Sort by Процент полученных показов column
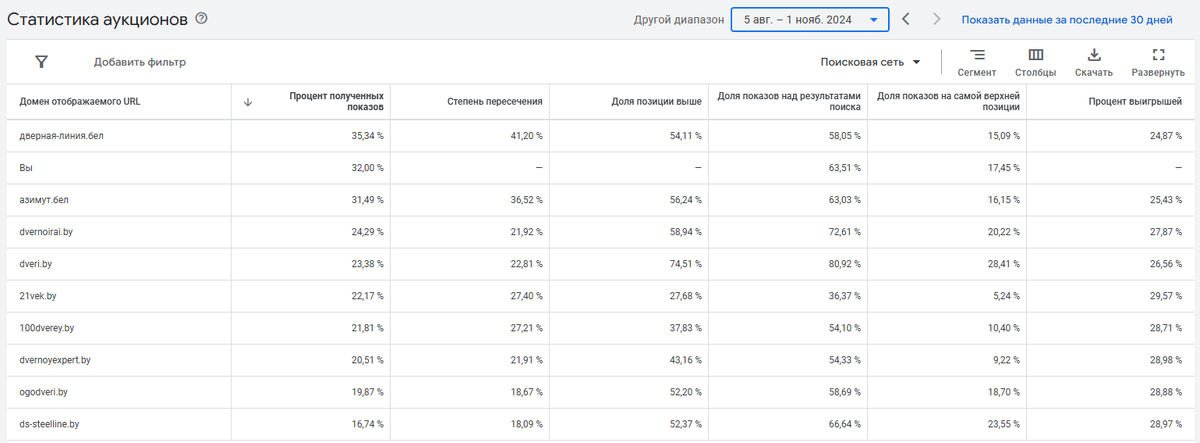Viewport: 1200px width, 443px height. point(336,101)
